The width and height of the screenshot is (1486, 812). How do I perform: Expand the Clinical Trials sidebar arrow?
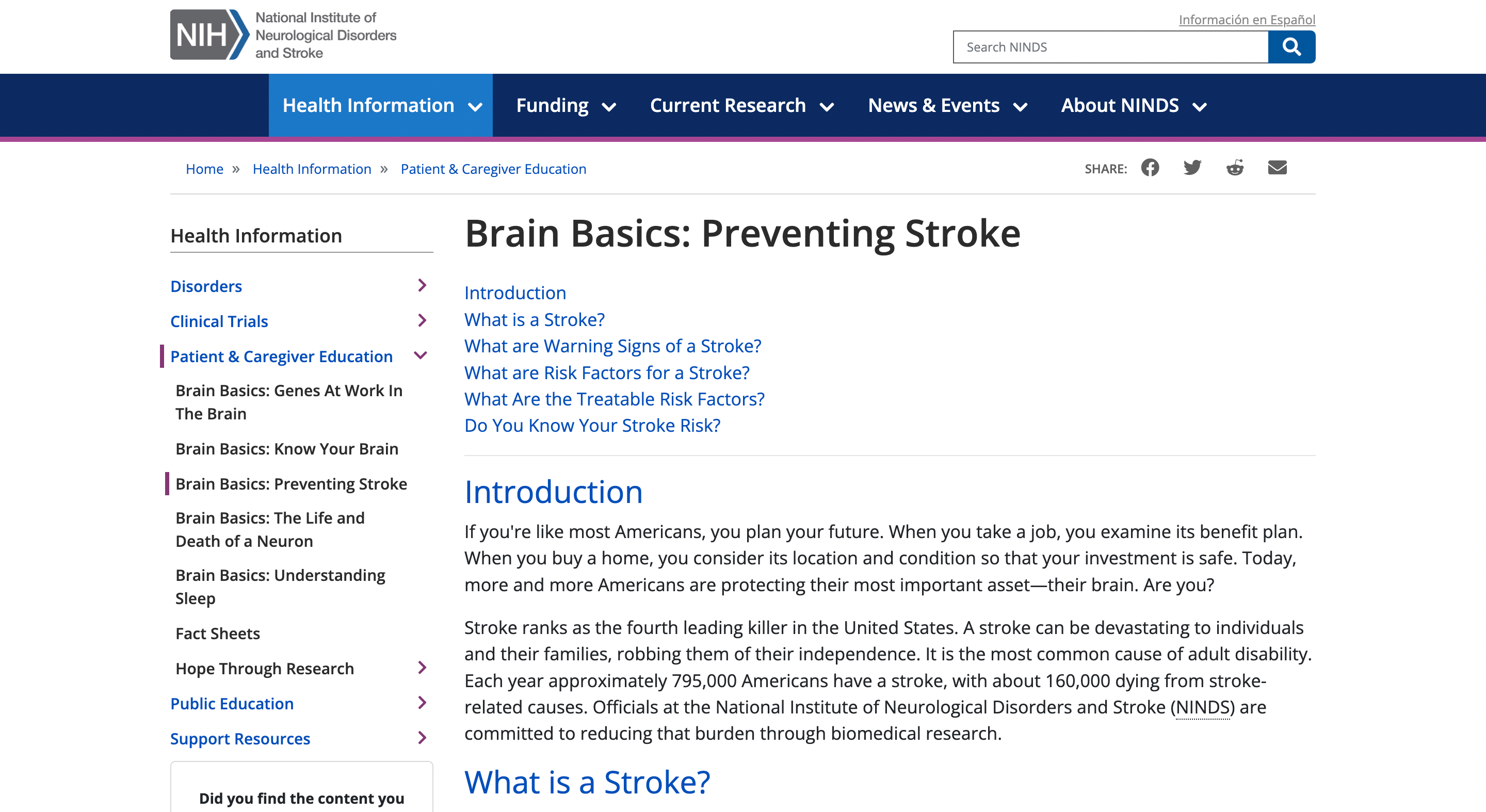[422, 321]
